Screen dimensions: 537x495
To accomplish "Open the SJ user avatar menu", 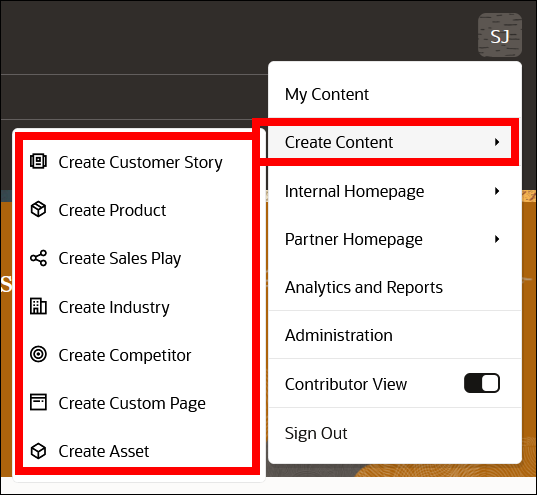I will (500, 35).
